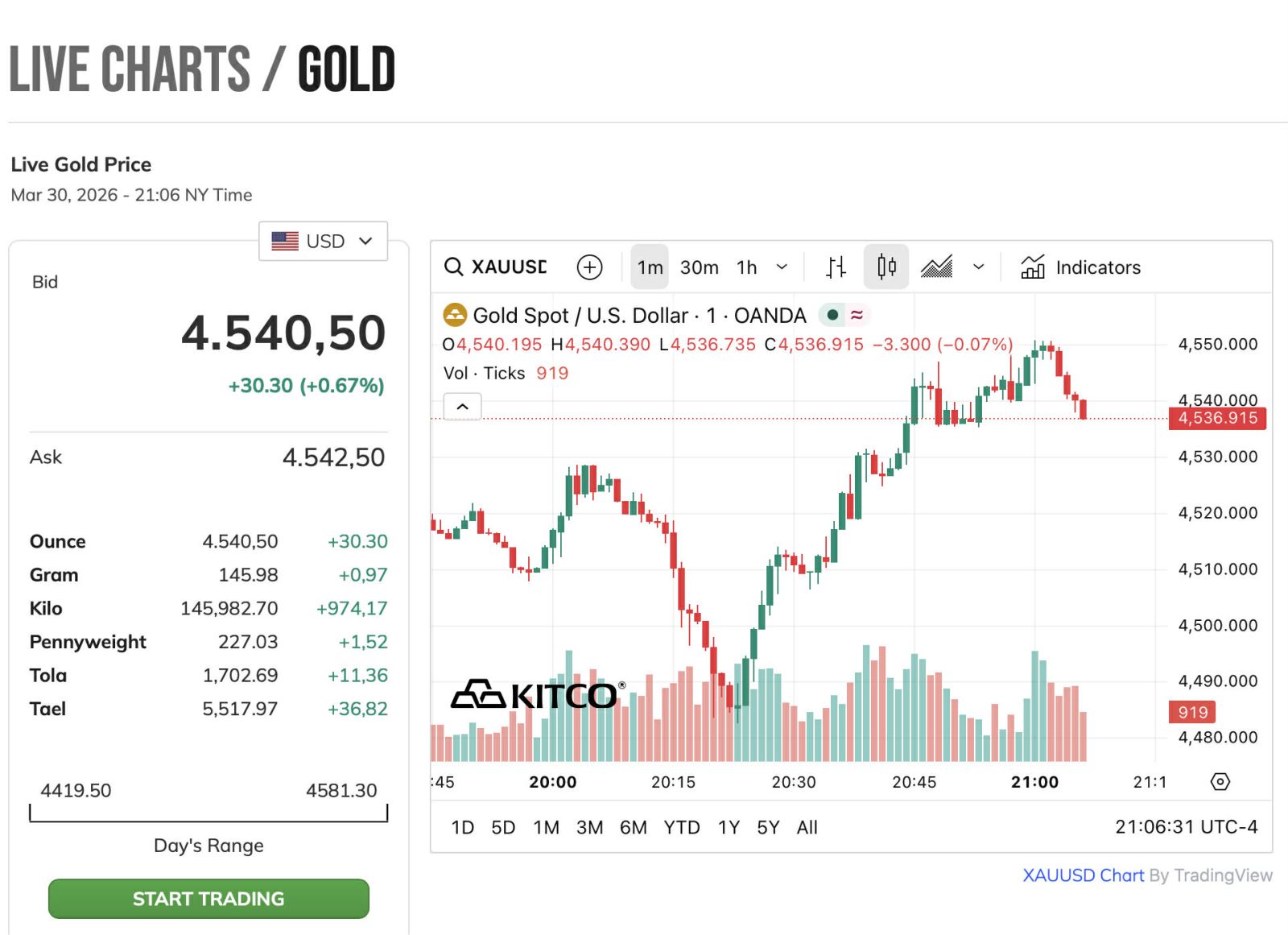Select the 5D date range
1288x935 pixels.
point(503,828)
